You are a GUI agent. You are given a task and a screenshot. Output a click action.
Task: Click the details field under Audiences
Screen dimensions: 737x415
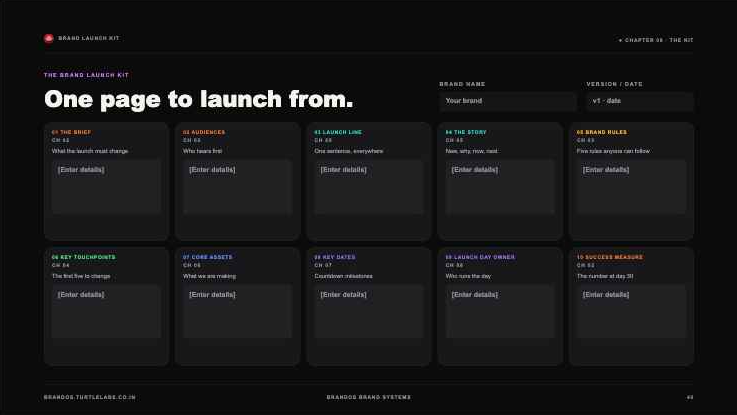click(x=237, y=187)
